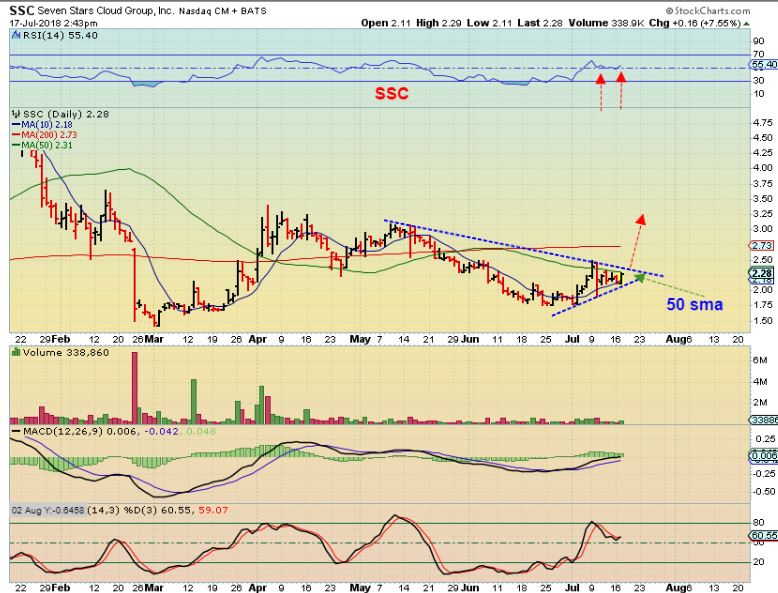Click the May date label below price chart

point(360,339)
